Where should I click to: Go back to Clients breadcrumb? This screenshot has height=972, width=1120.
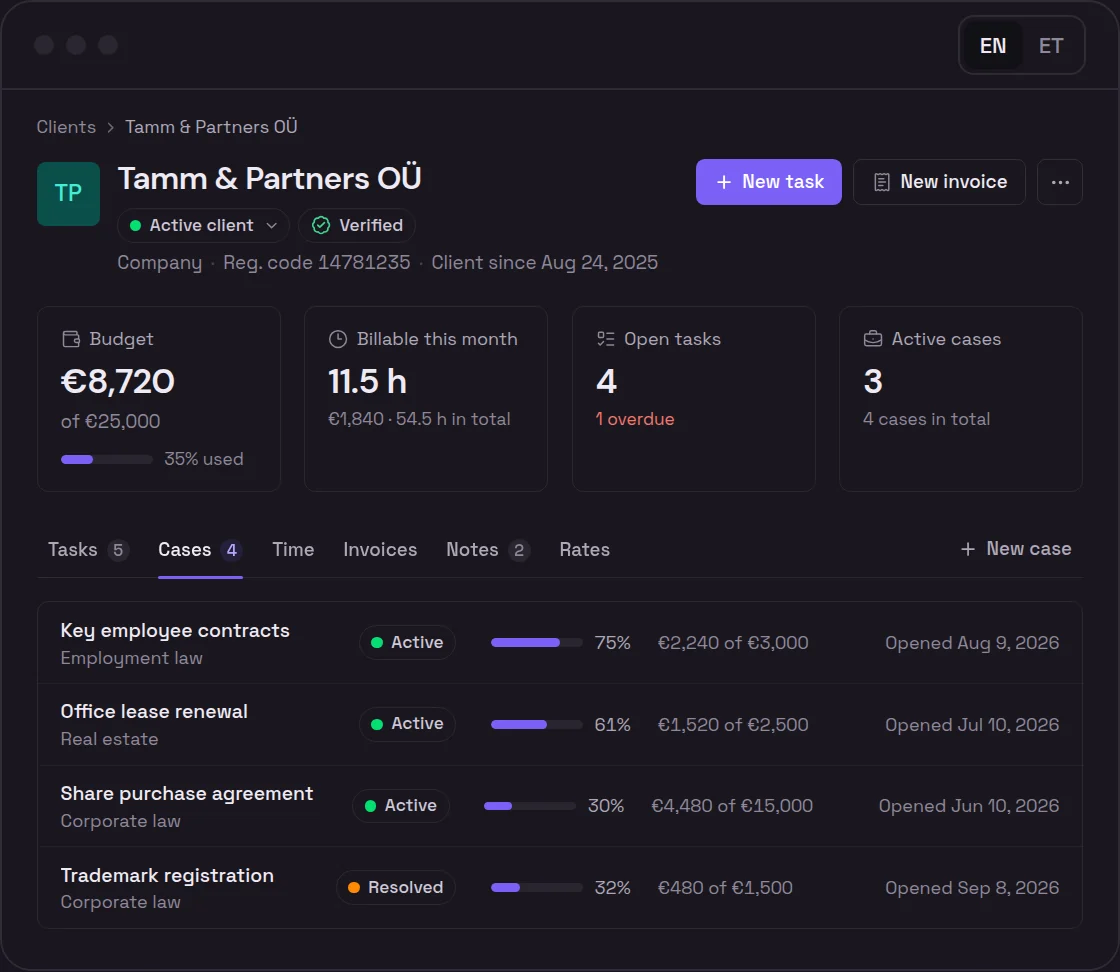tap(66, 127)
